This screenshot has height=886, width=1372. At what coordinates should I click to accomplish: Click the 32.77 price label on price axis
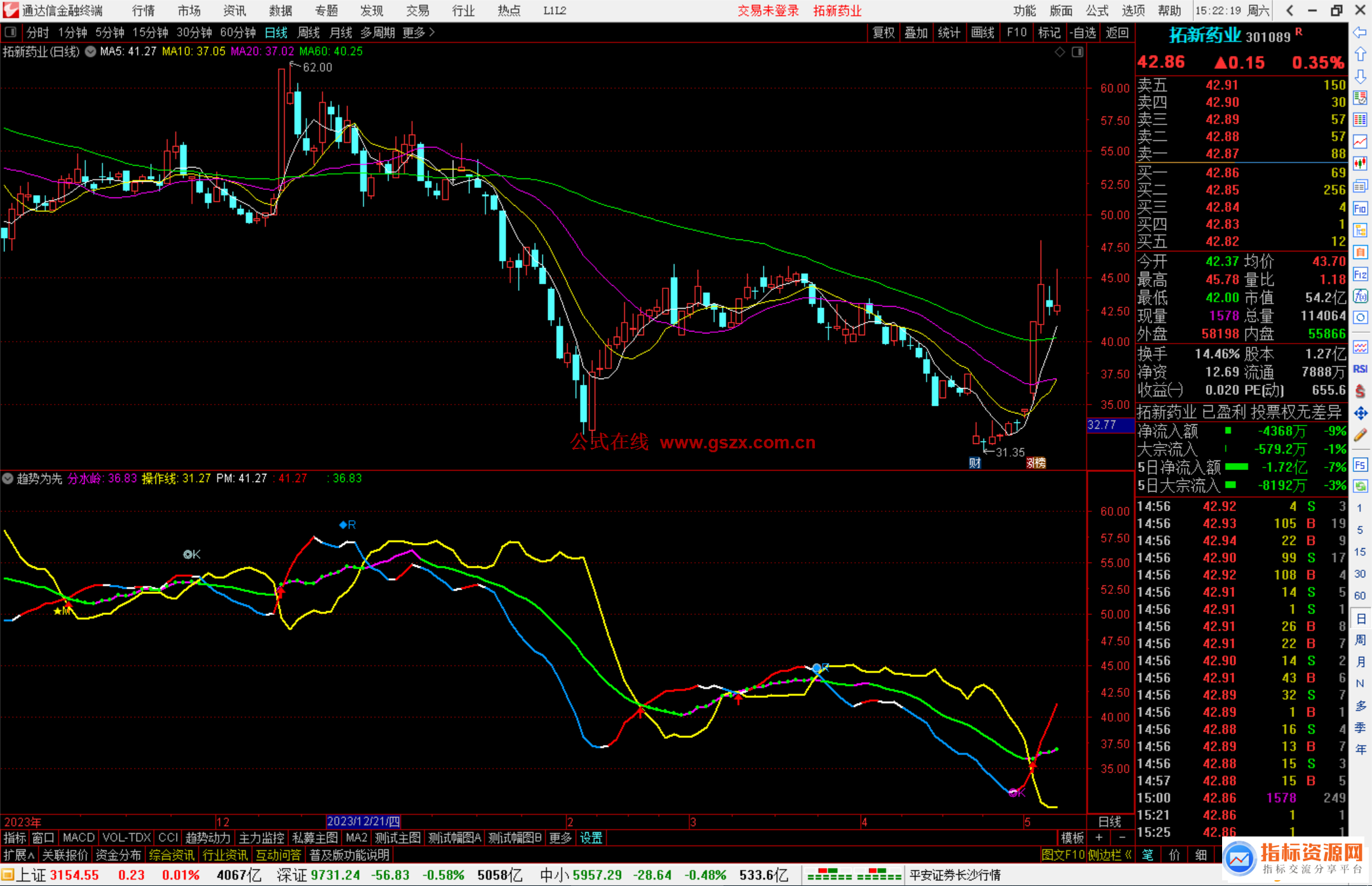pos(1110,425)
